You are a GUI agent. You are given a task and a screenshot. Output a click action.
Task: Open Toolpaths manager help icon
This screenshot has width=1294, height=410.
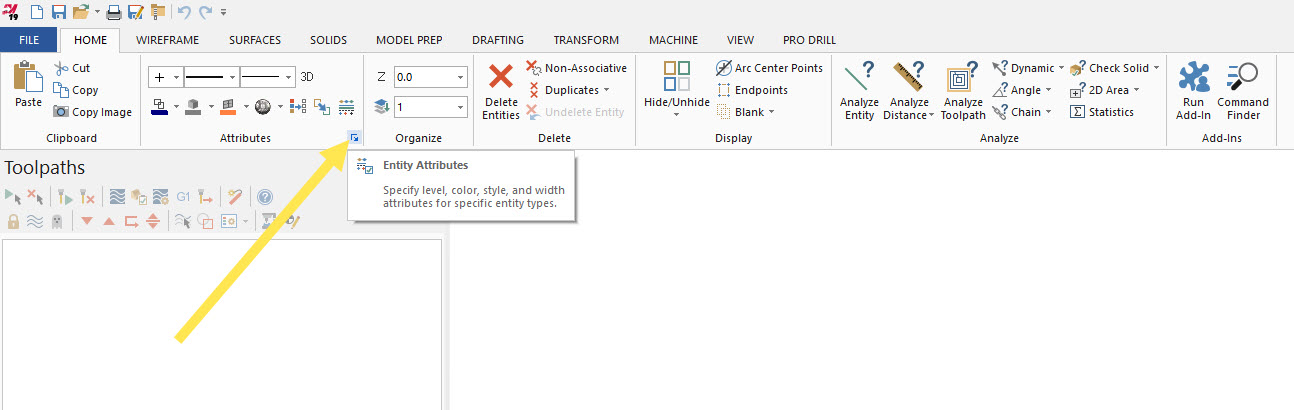pyautogui.click(x=265, y=197)
